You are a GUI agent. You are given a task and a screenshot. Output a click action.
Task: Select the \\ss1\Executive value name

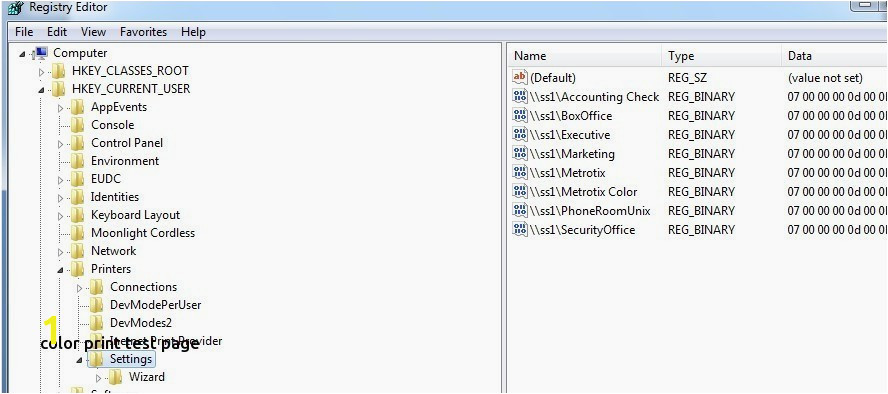[x=570, y=135]
